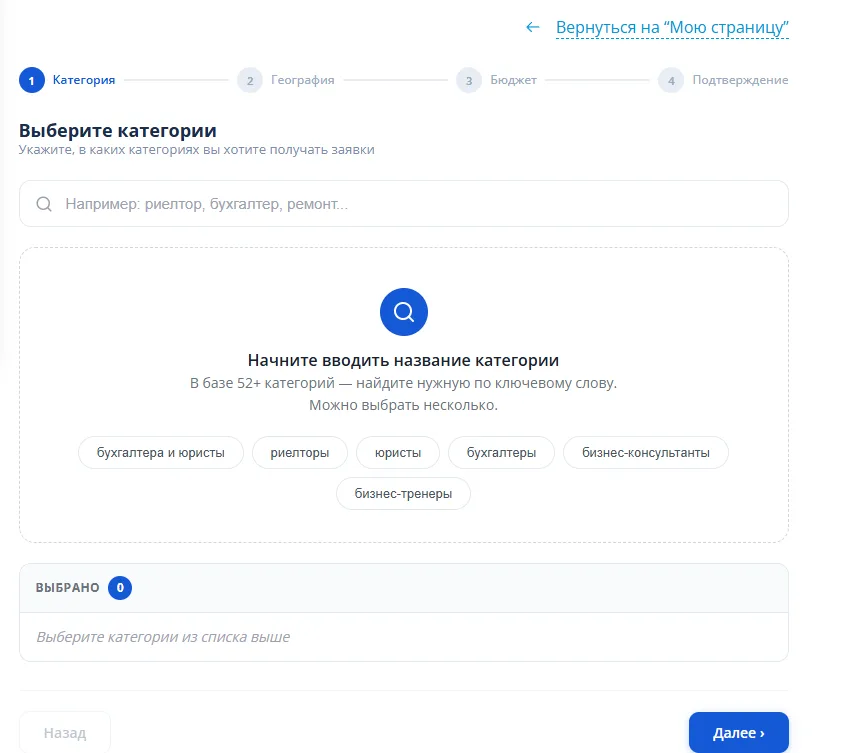Click the "География" step label
The width and height of the screenshot is (855, 753).
(303, 80)
